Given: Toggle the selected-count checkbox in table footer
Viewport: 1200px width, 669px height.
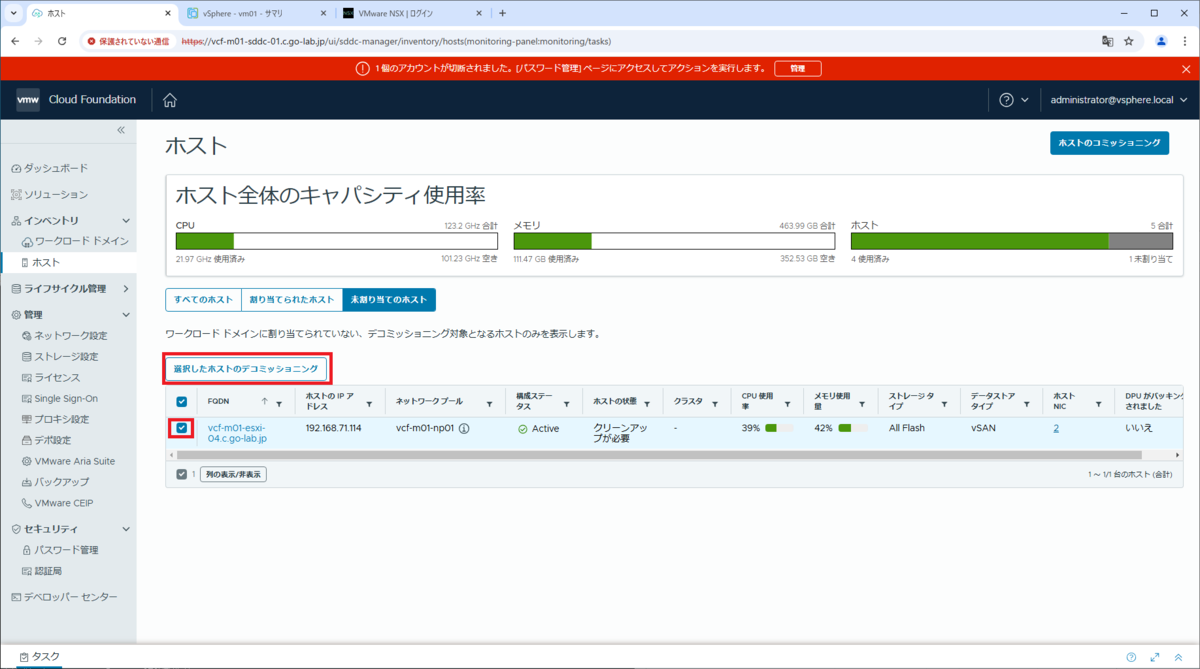Looking at the screenshot, I should pos(181,474).
